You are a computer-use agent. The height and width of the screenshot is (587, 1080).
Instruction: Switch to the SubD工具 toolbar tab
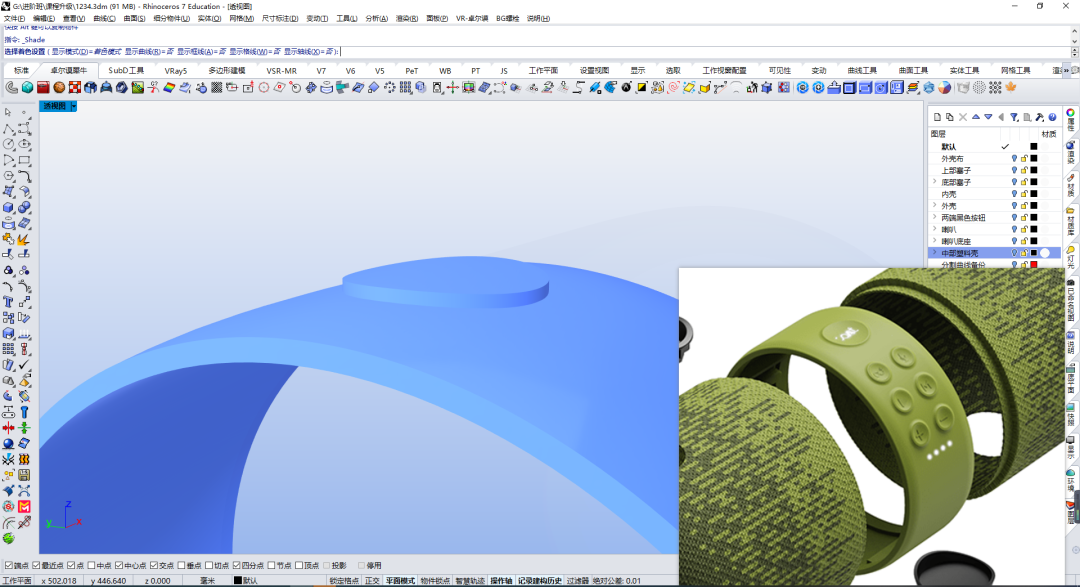[x=126, y=70]
